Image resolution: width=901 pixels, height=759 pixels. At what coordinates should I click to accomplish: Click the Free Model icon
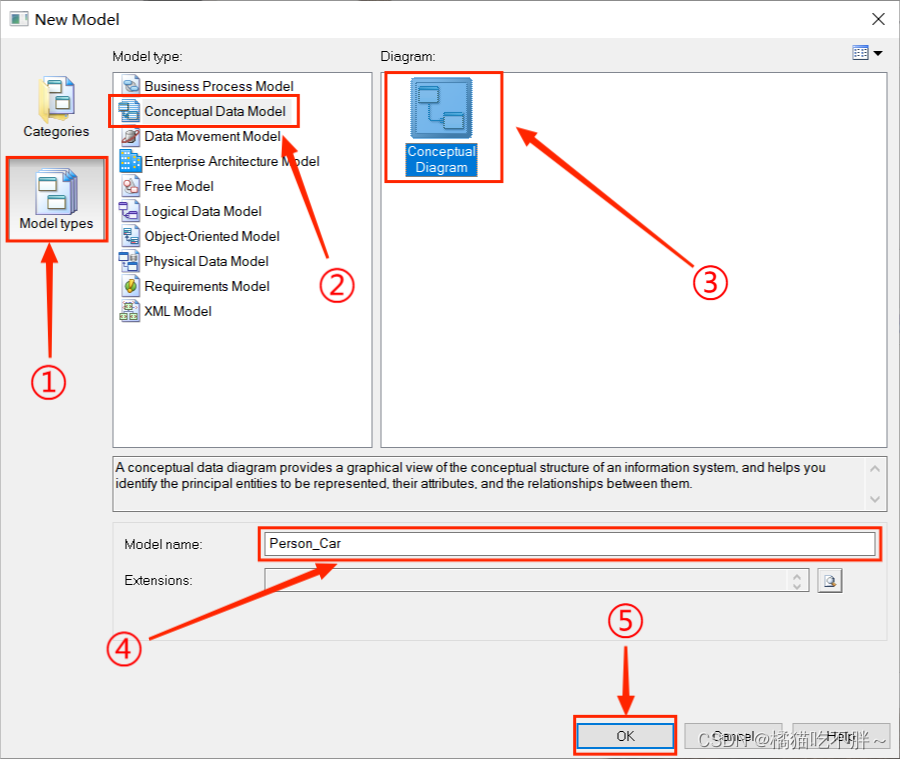coord(130,186)
